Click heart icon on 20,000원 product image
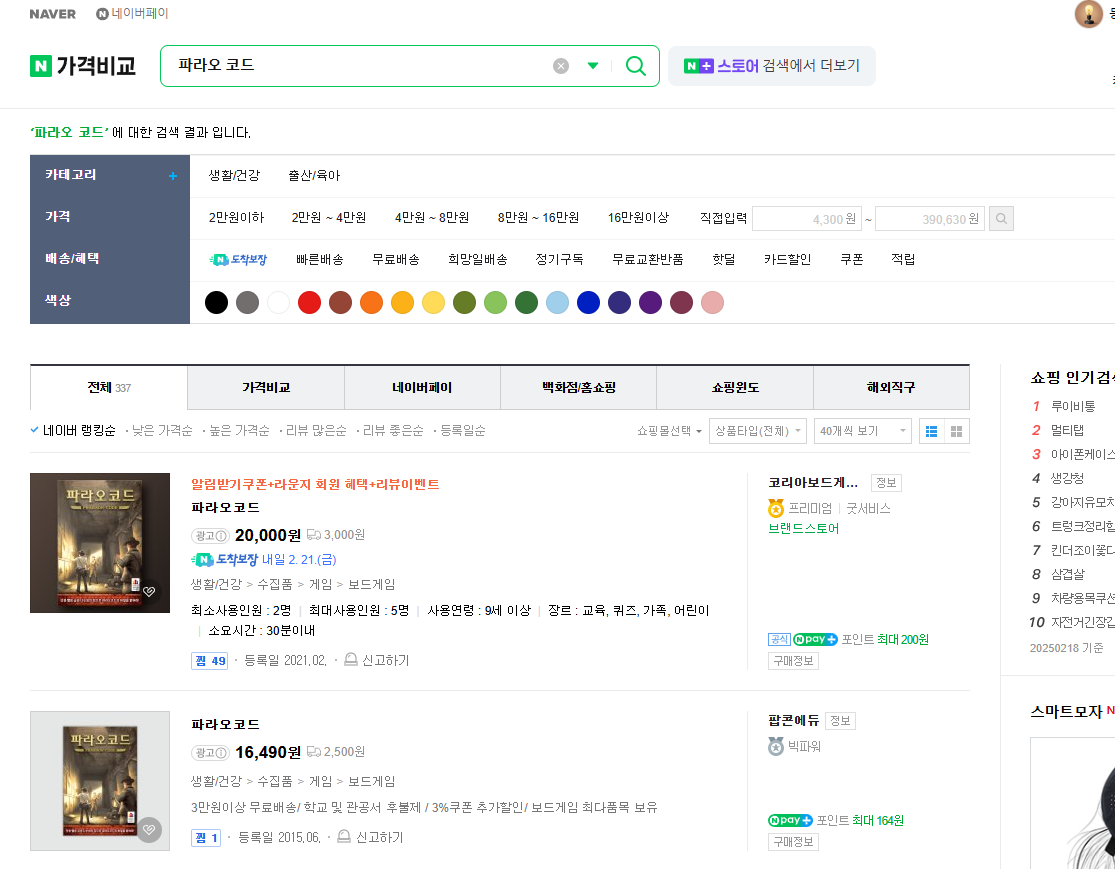Image resolution: width=1115 pixels, height=869 pixels. point(149,592)
